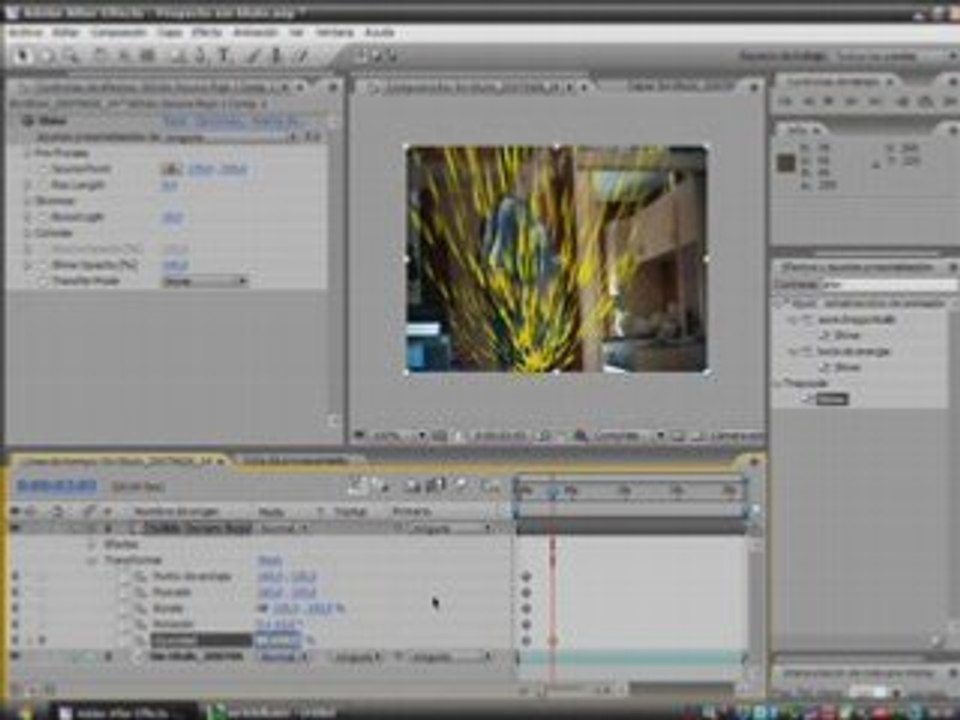The width and height of the screenshot is (960, 720).
Task: Select the Rectangular Mask tool
Action: pos(176,56)
